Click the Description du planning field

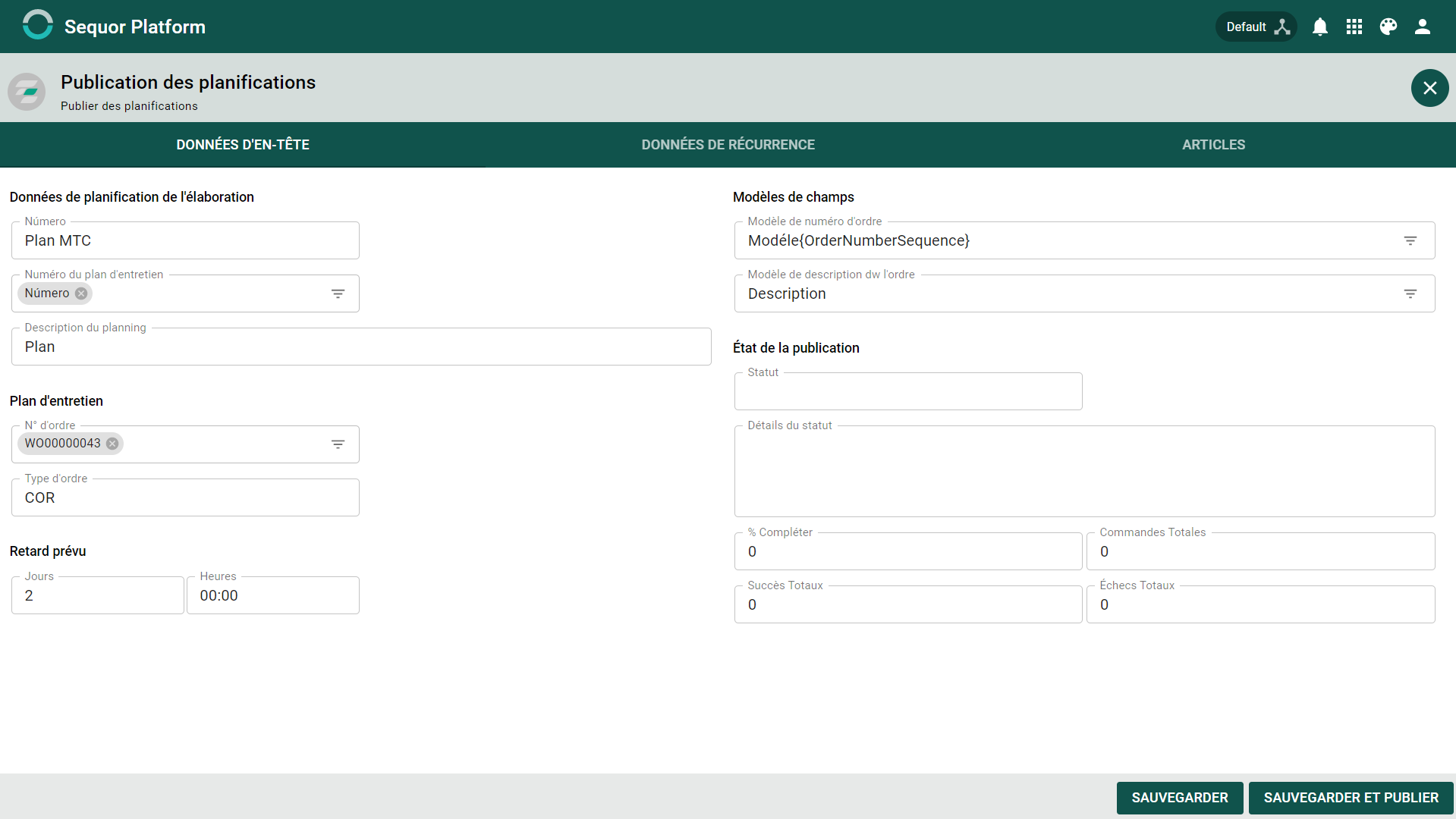(361, 347)
